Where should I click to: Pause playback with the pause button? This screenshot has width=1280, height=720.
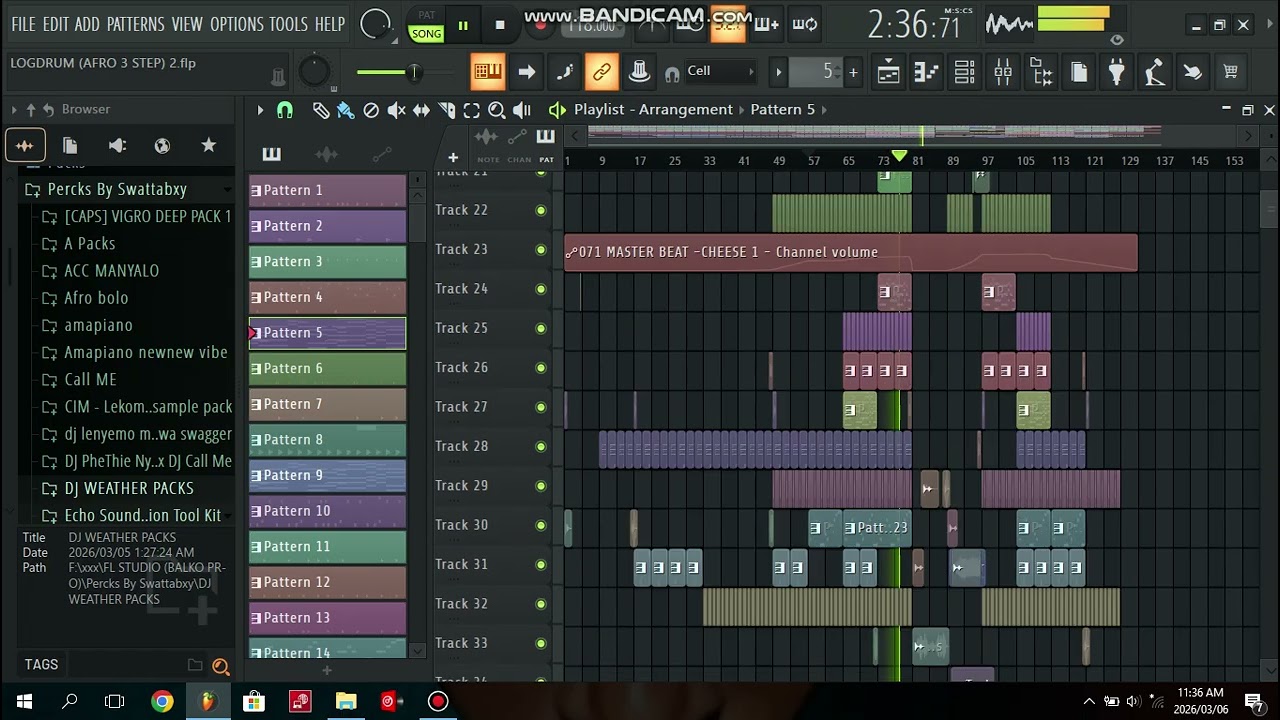(463, 25)
